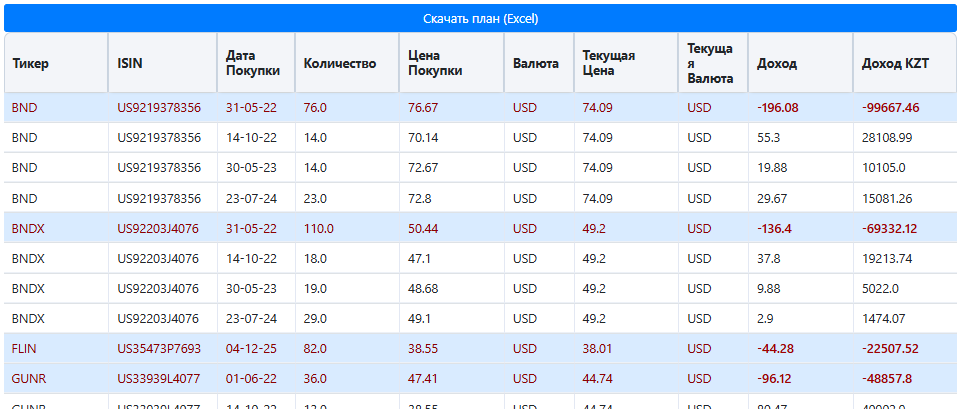Select the highlighted BND ticker row cell

tap(25, 108)
